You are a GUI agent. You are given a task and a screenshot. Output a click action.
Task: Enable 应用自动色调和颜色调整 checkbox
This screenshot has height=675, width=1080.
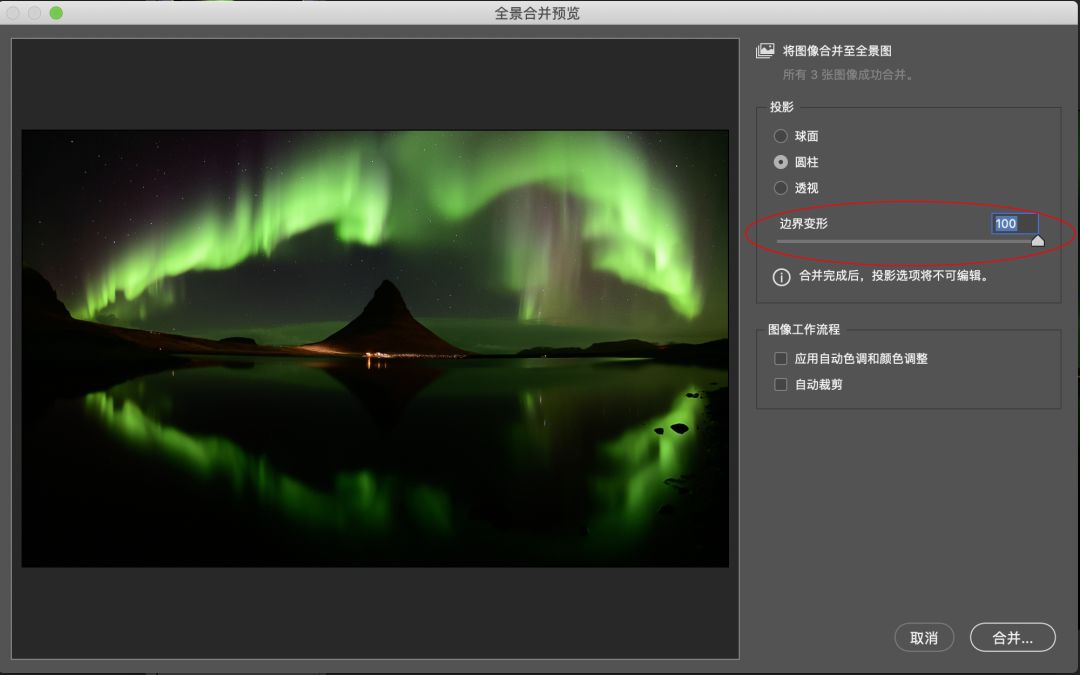point(781,359)
